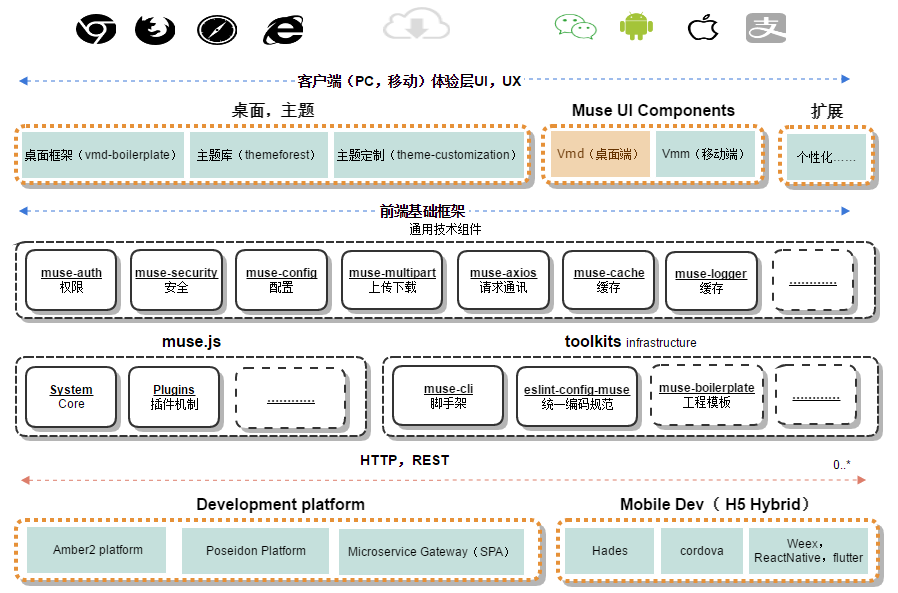
Task: Click the Vmm mobile component block
Action: [x=705, y=155]
